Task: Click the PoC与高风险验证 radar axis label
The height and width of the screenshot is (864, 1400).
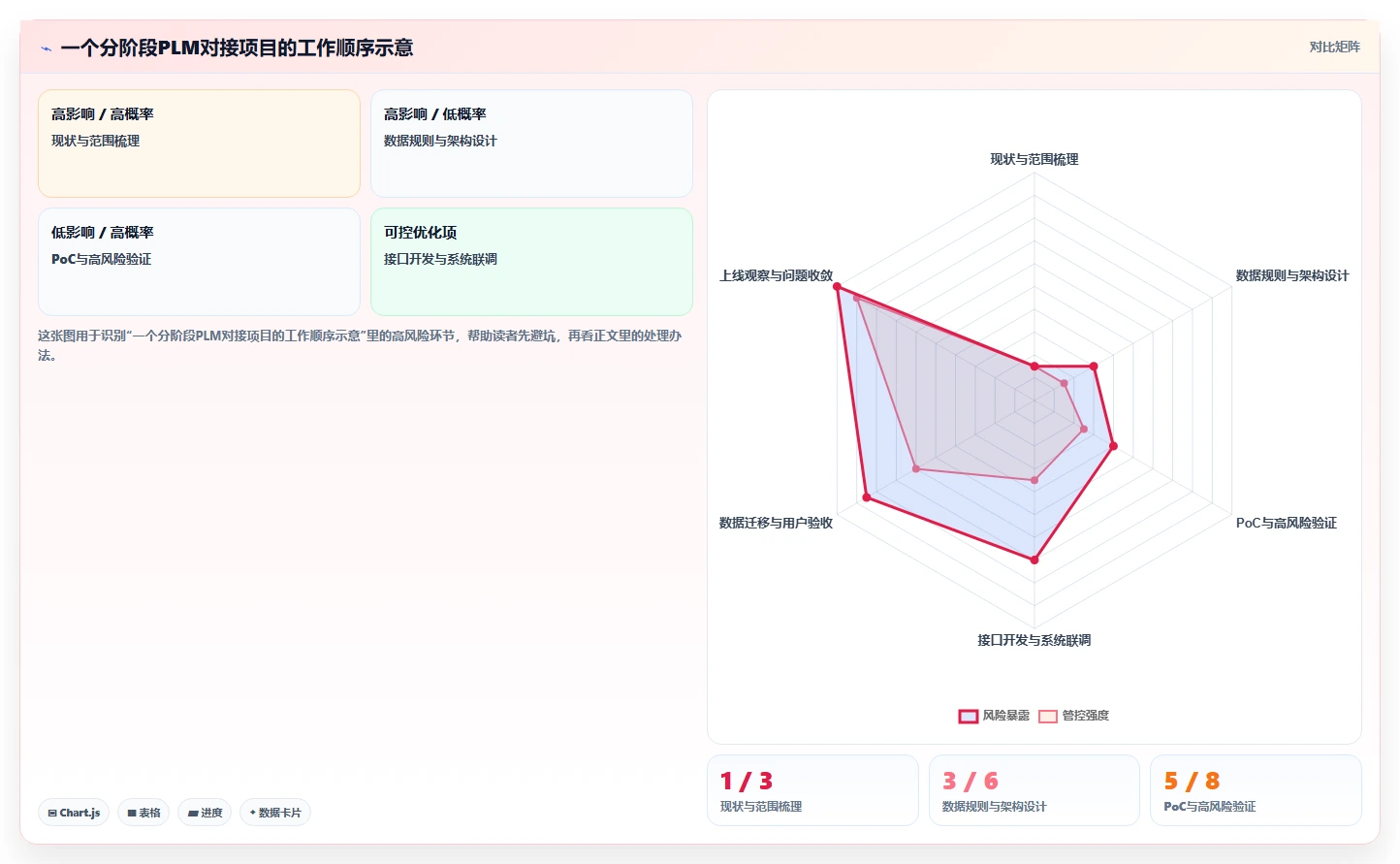Action: 1286,523
